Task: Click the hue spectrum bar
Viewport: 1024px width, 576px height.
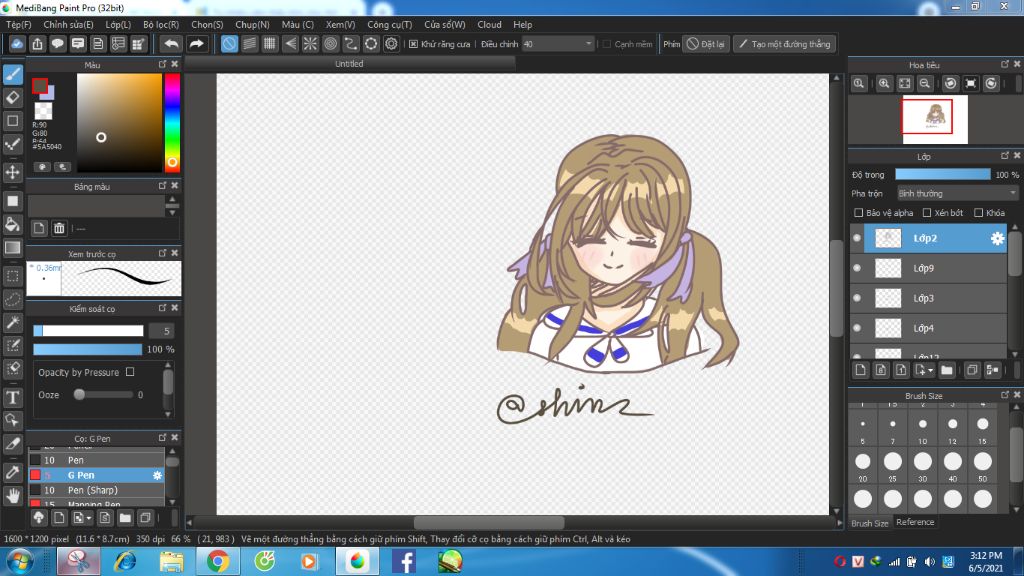Action: point(172,122)
